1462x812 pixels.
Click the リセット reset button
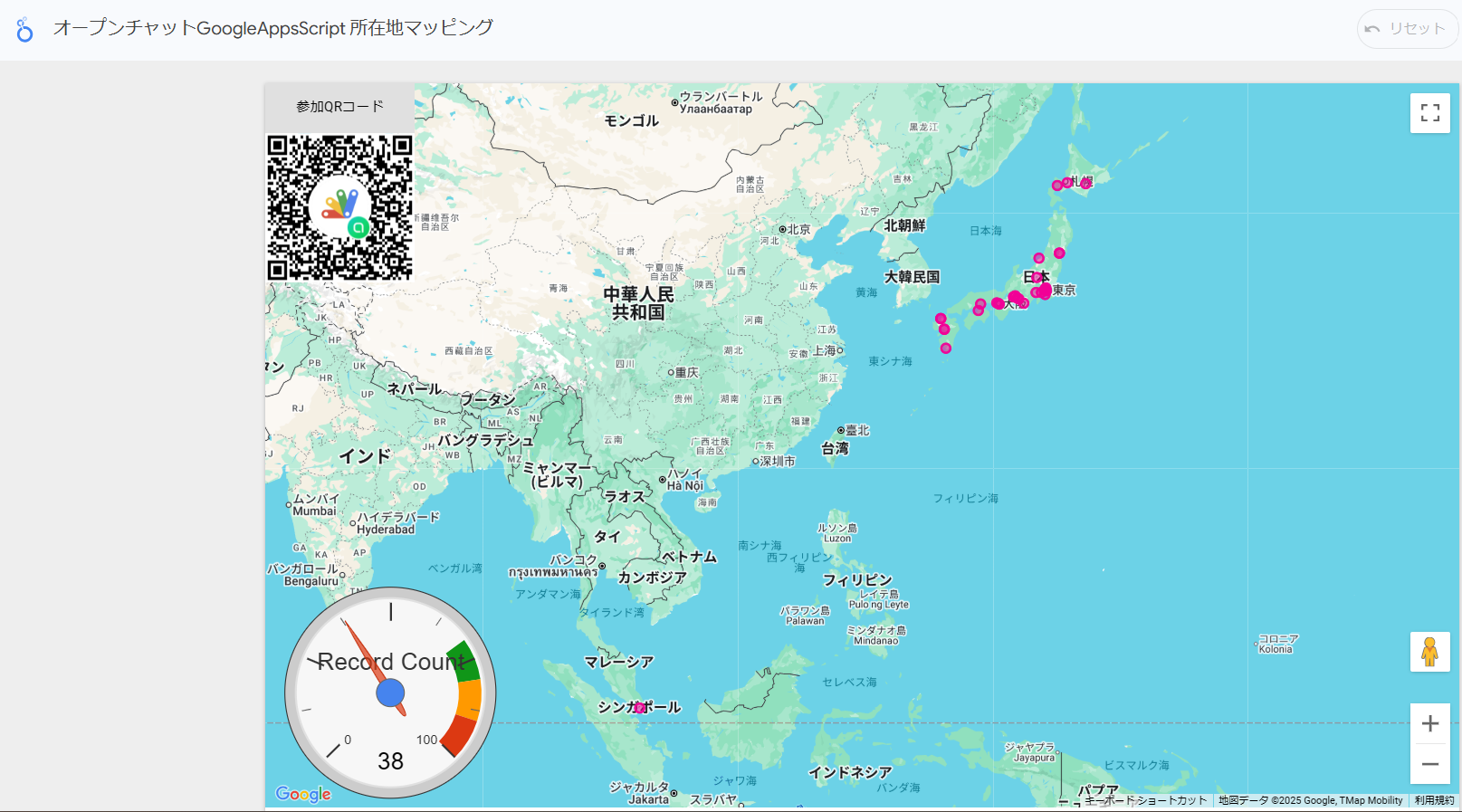pyautogui.click(x=1407, y=29)
